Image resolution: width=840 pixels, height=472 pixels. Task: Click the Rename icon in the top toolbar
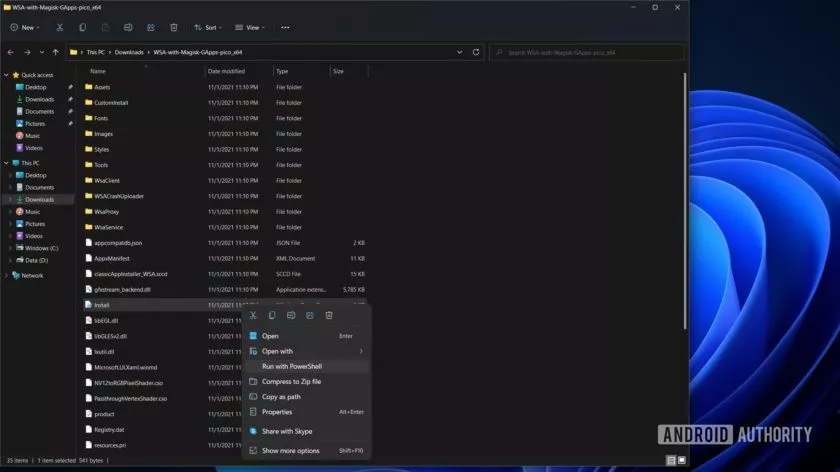[x=128, y=27]
